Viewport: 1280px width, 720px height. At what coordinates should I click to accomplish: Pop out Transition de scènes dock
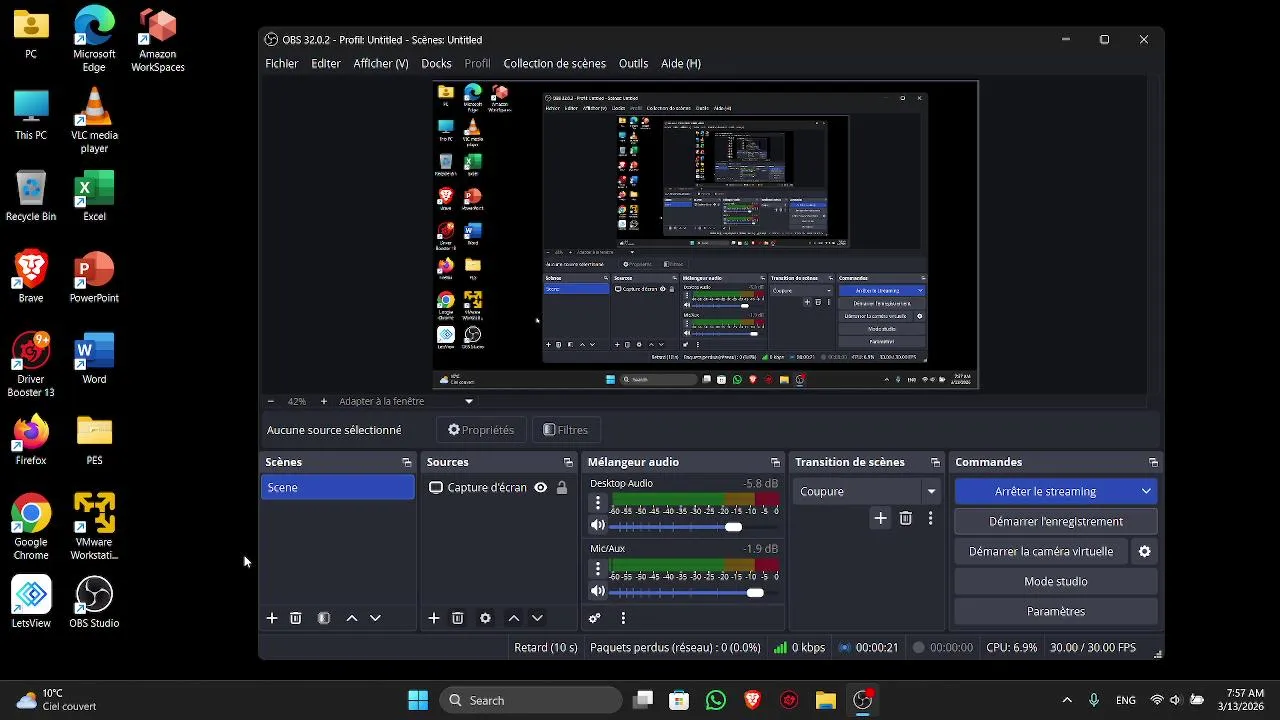tap(936, 462)
